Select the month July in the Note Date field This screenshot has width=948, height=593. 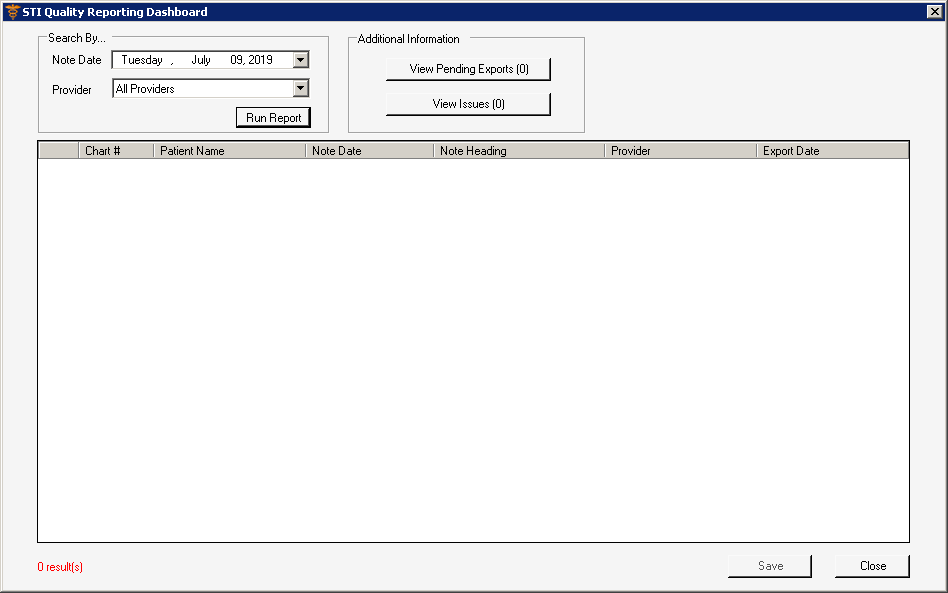tap(201, 60)
